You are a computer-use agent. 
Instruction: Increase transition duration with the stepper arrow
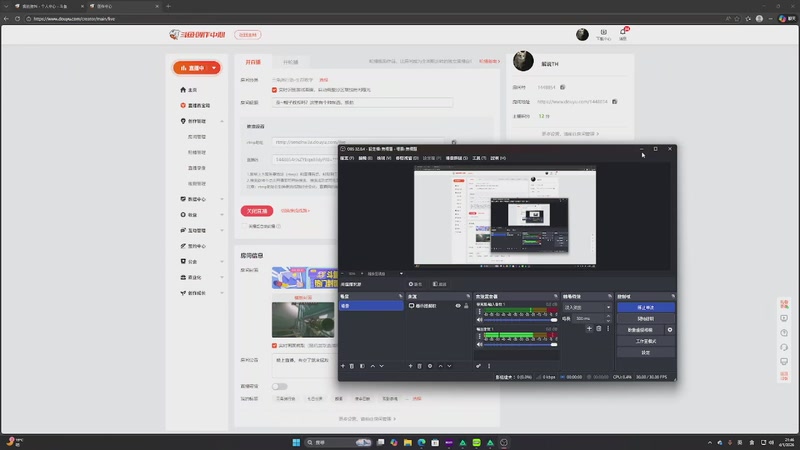608,316
